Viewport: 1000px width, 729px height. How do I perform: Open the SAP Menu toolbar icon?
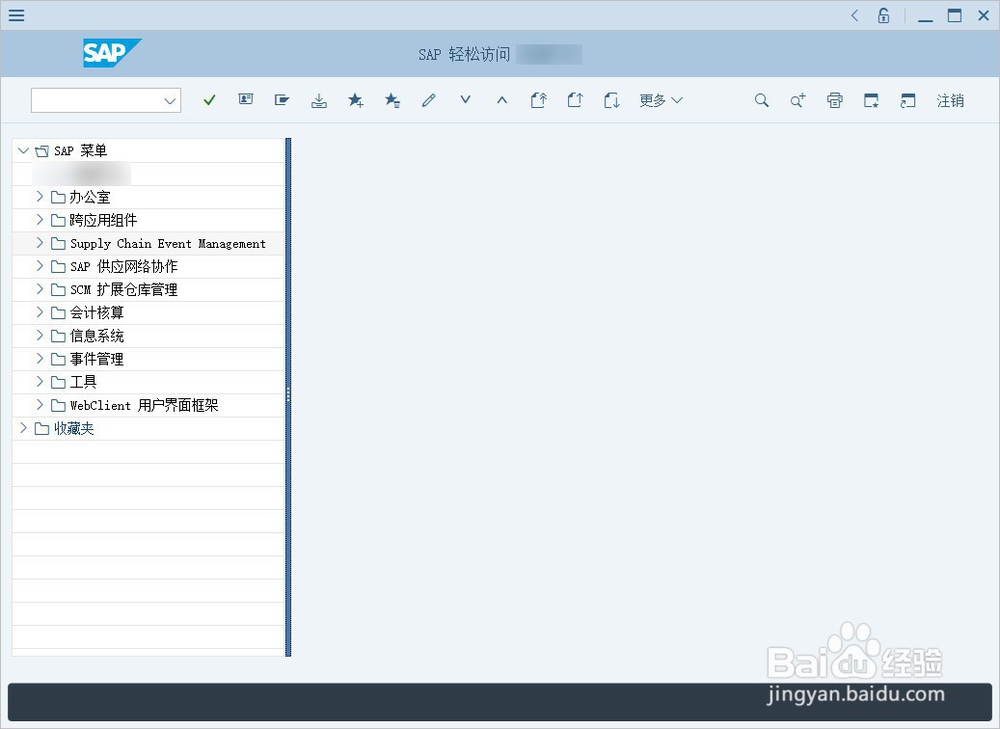[x=282, y=100]
